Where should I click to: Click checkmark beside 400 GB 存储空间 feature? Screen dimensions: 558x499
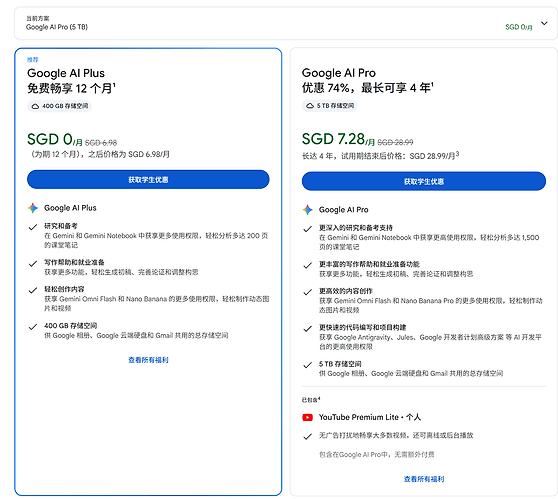(x=33, y=327)
